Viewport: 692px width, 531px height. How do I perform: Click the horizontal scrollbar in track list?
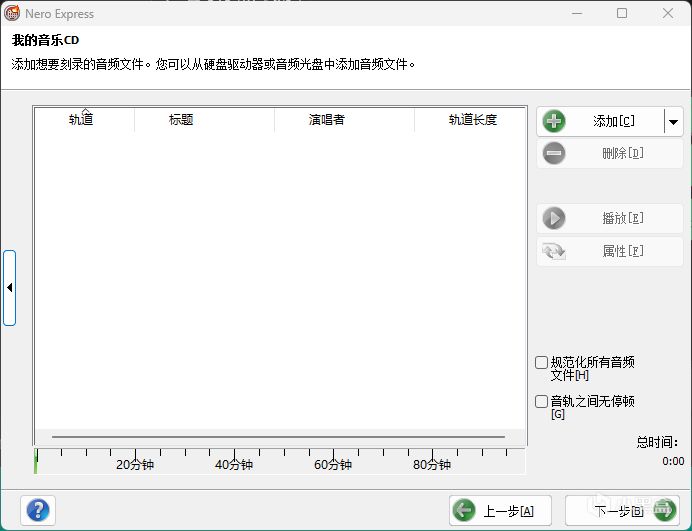(x=278, y=437)
